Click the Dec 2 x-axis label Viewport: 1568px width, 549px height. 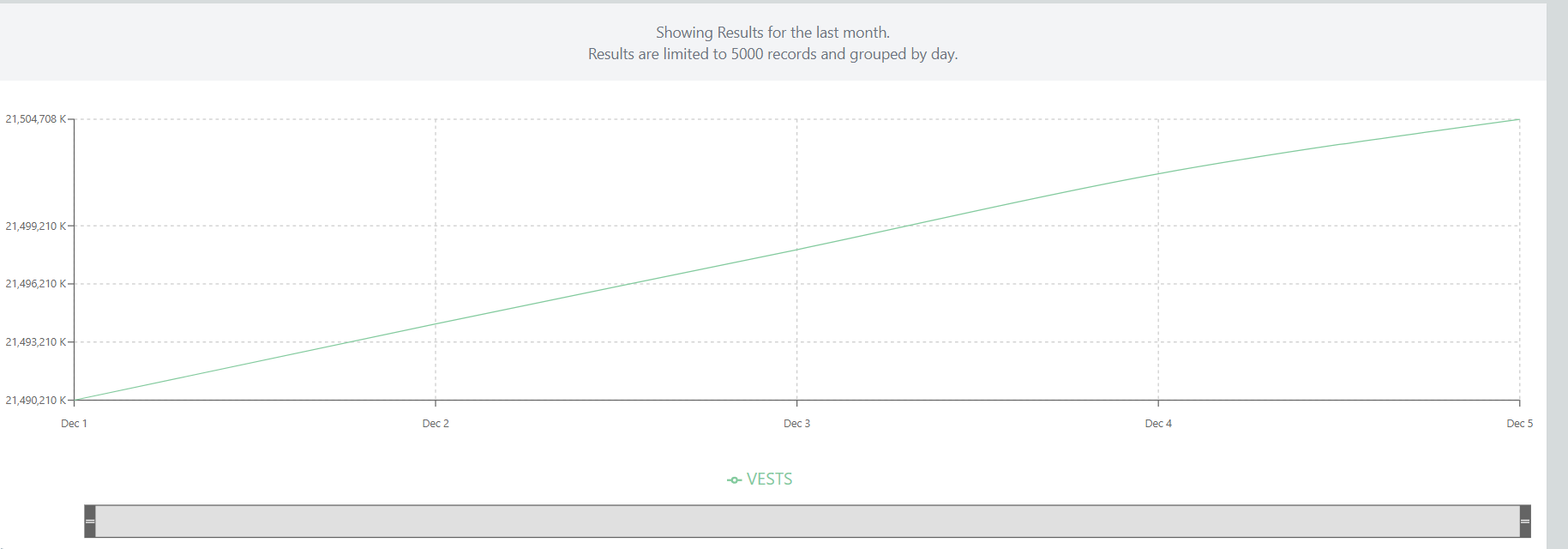pyautogui.click(x=436, y=424)
